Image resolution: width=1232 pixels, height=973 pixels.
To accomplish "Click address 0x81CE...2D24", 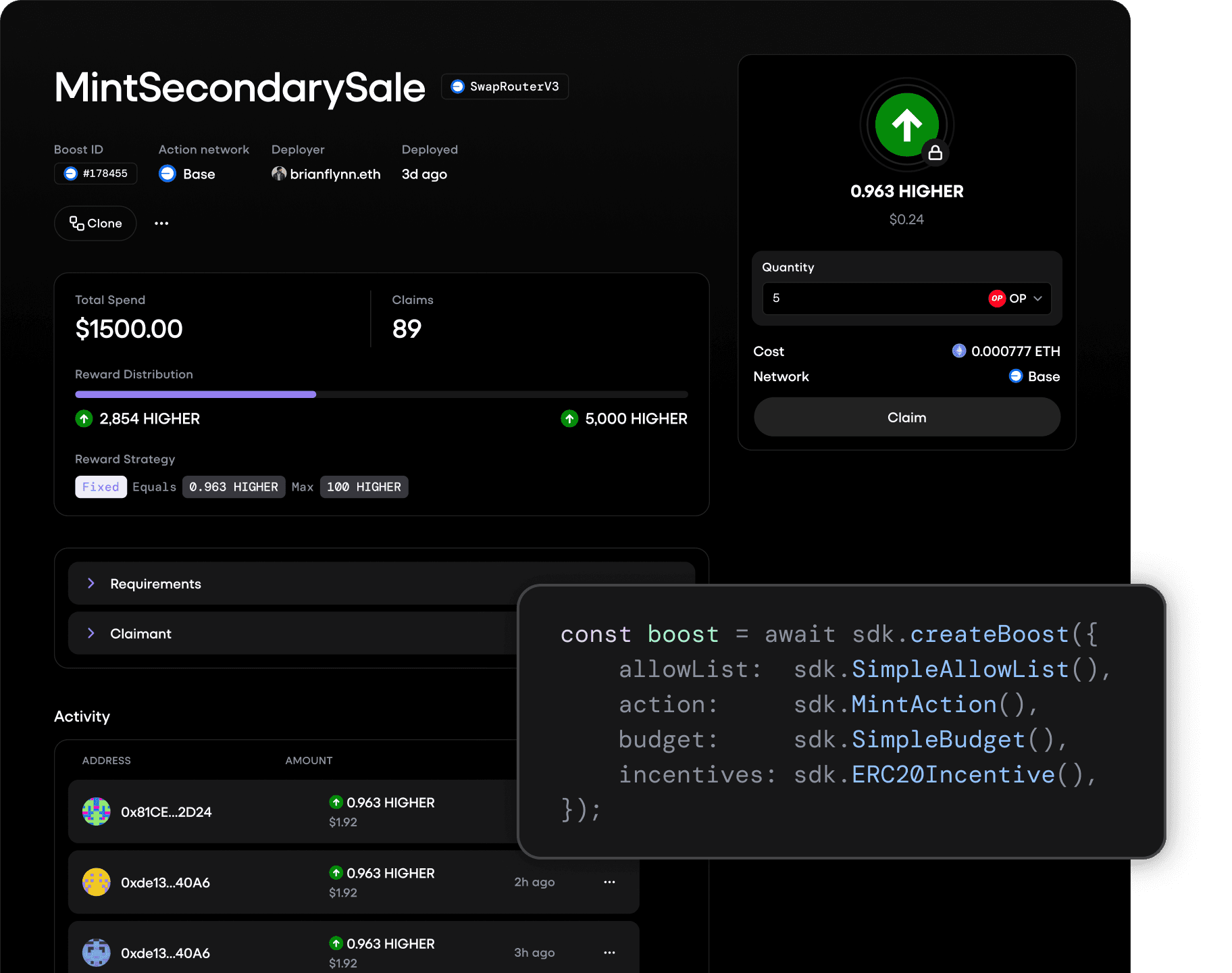I will coord(166,812).
